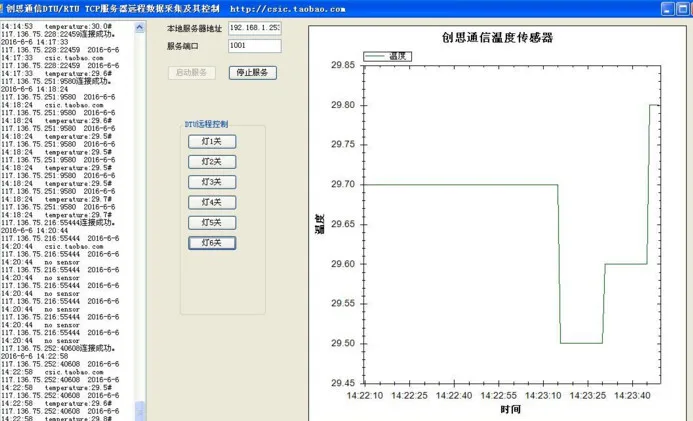This screenshot has height=421, width=693.
Task: Select log line 117.136.75.216:55444连接成功
Action: click(x=58, y=223)
